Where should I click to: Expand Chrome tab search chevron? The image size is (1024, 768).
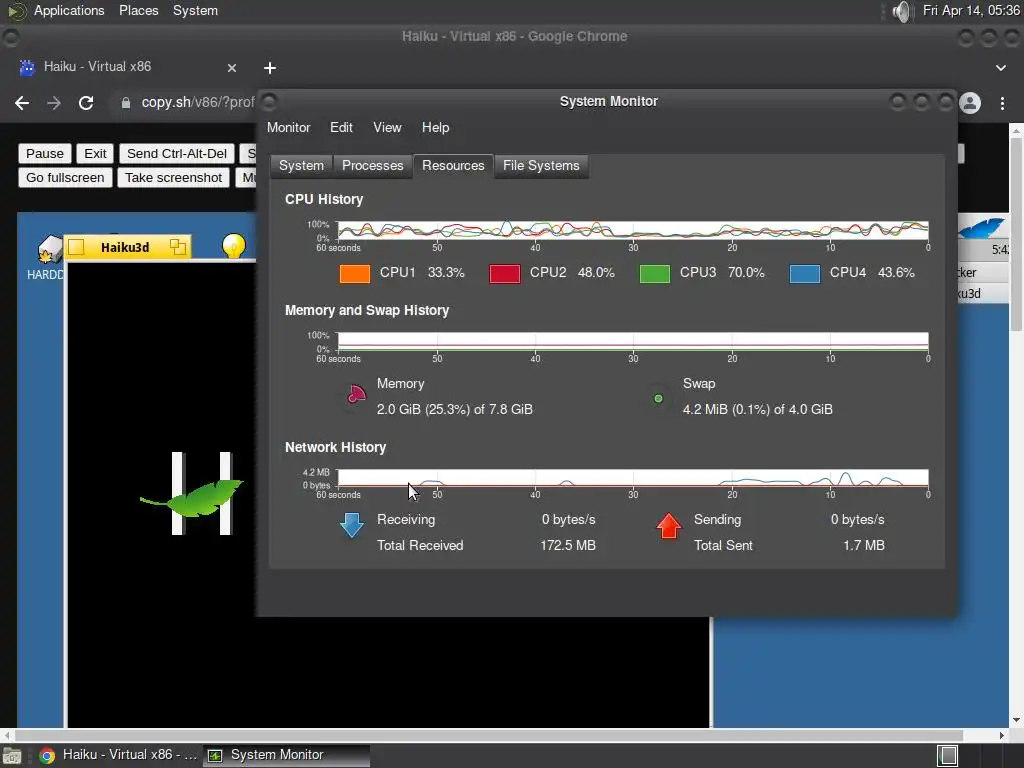(x=1000, y=68)
